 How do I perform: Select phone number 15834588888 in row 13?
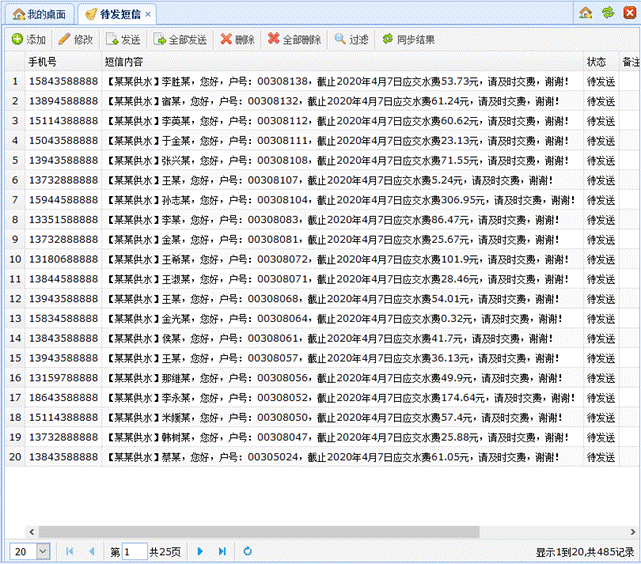pos(63,318)
